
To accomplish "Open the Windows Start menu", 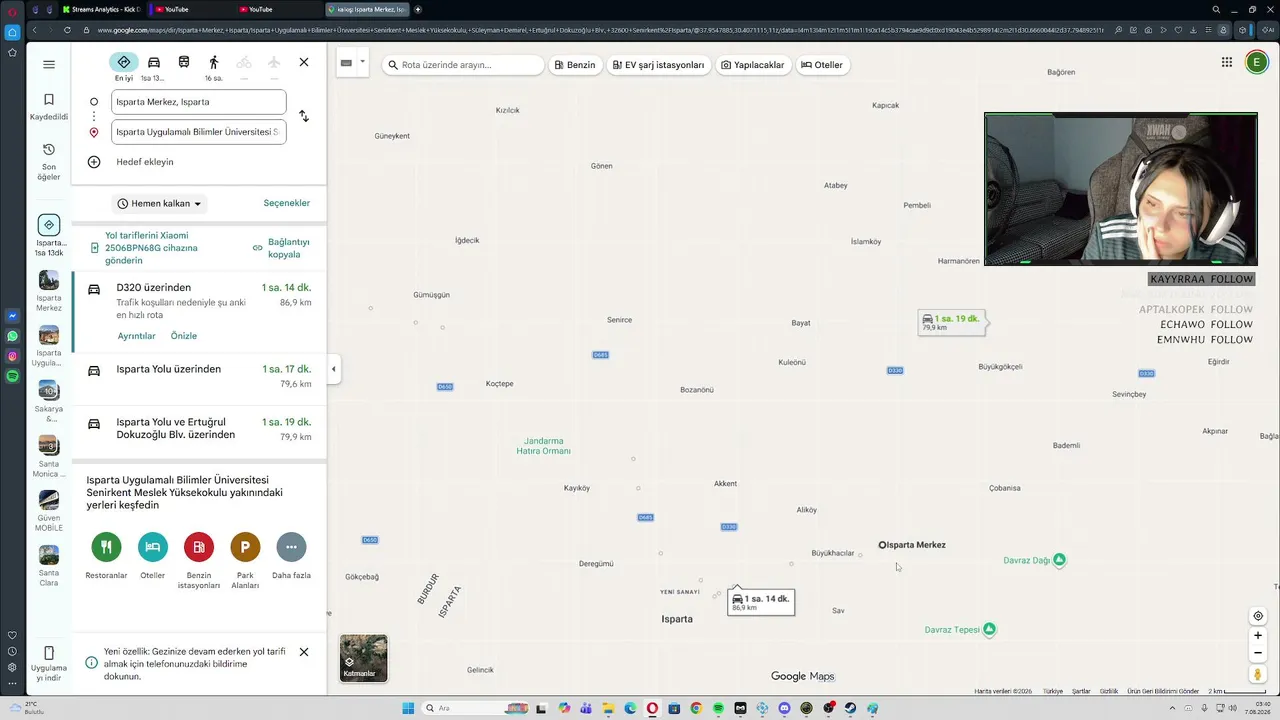I will 408,709.
